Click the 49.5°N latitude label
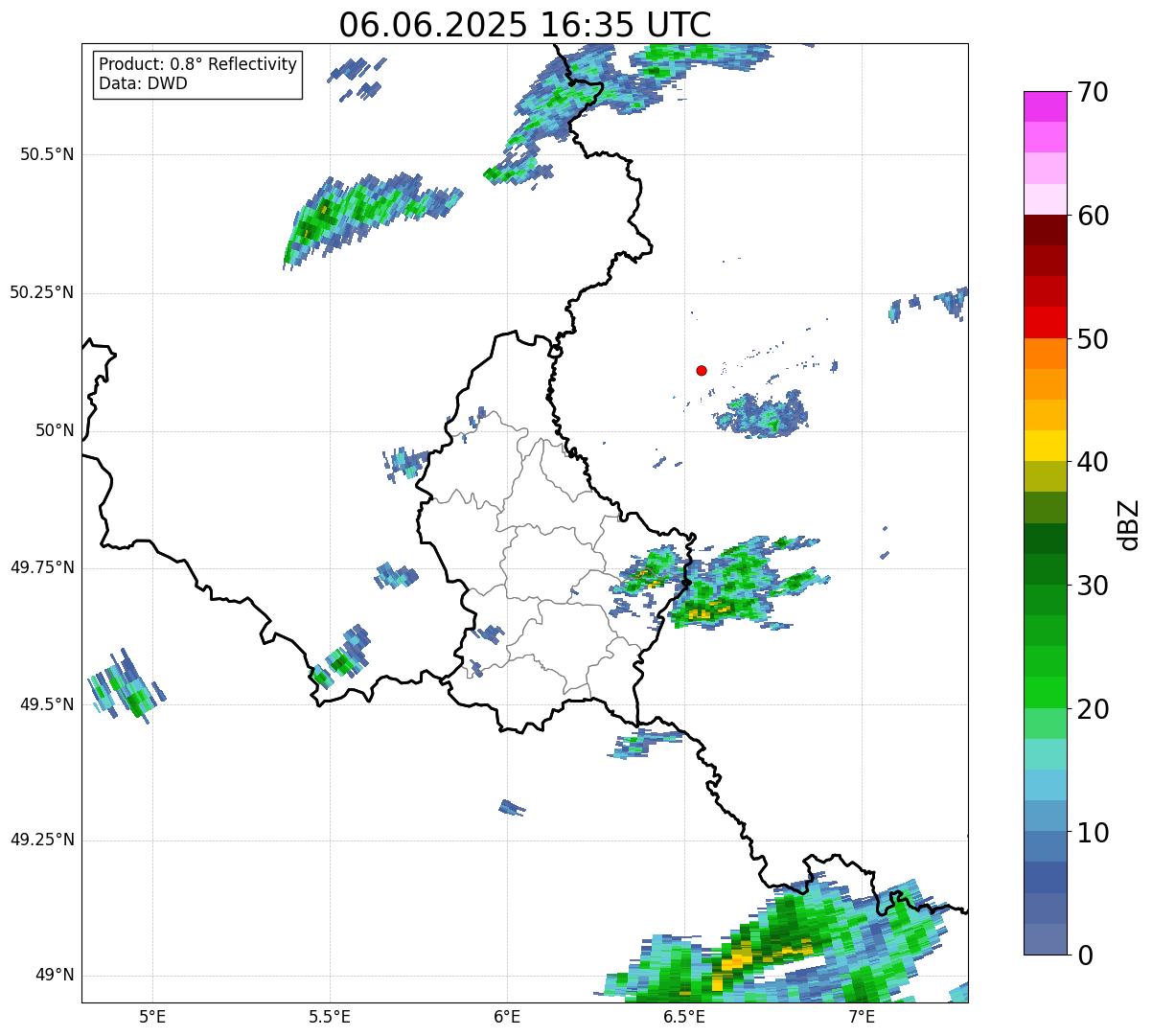Screen dimensions: 1152x1036 [x=46, y=704]
